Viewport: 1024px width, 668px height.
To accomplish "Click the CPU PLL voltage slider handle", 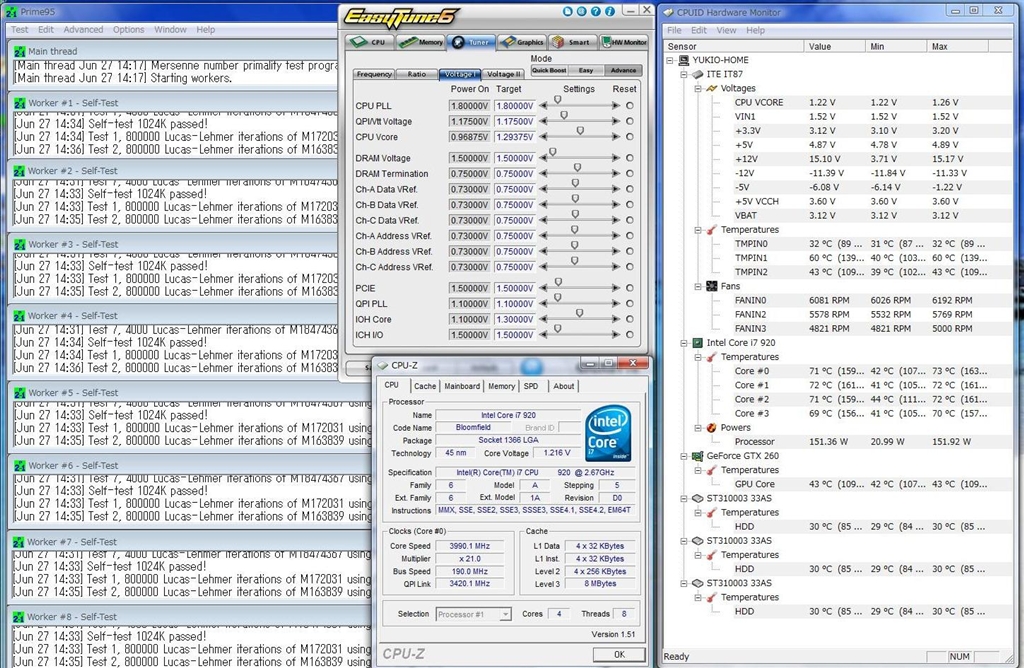I will pos(556,100).
